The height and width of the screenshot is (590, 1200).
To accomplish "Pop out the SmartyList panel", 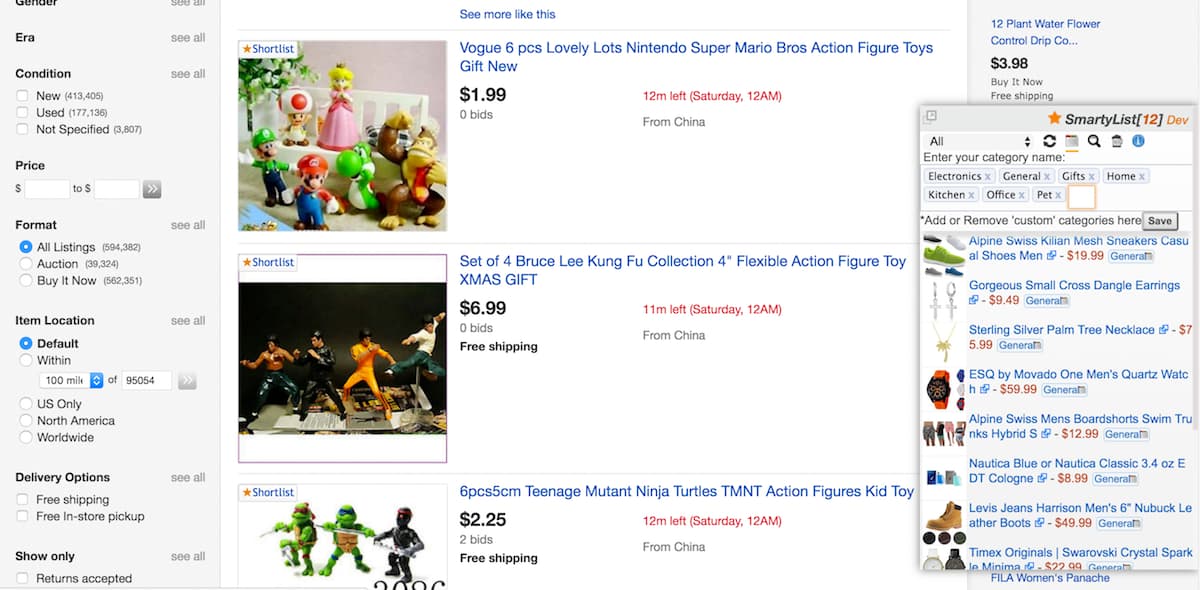I will pos(931,117).
